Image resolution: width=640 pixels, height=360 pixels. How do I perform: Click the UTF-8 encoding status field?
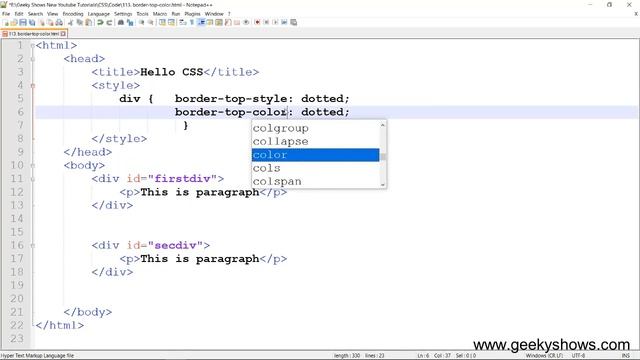coord(578,356)
